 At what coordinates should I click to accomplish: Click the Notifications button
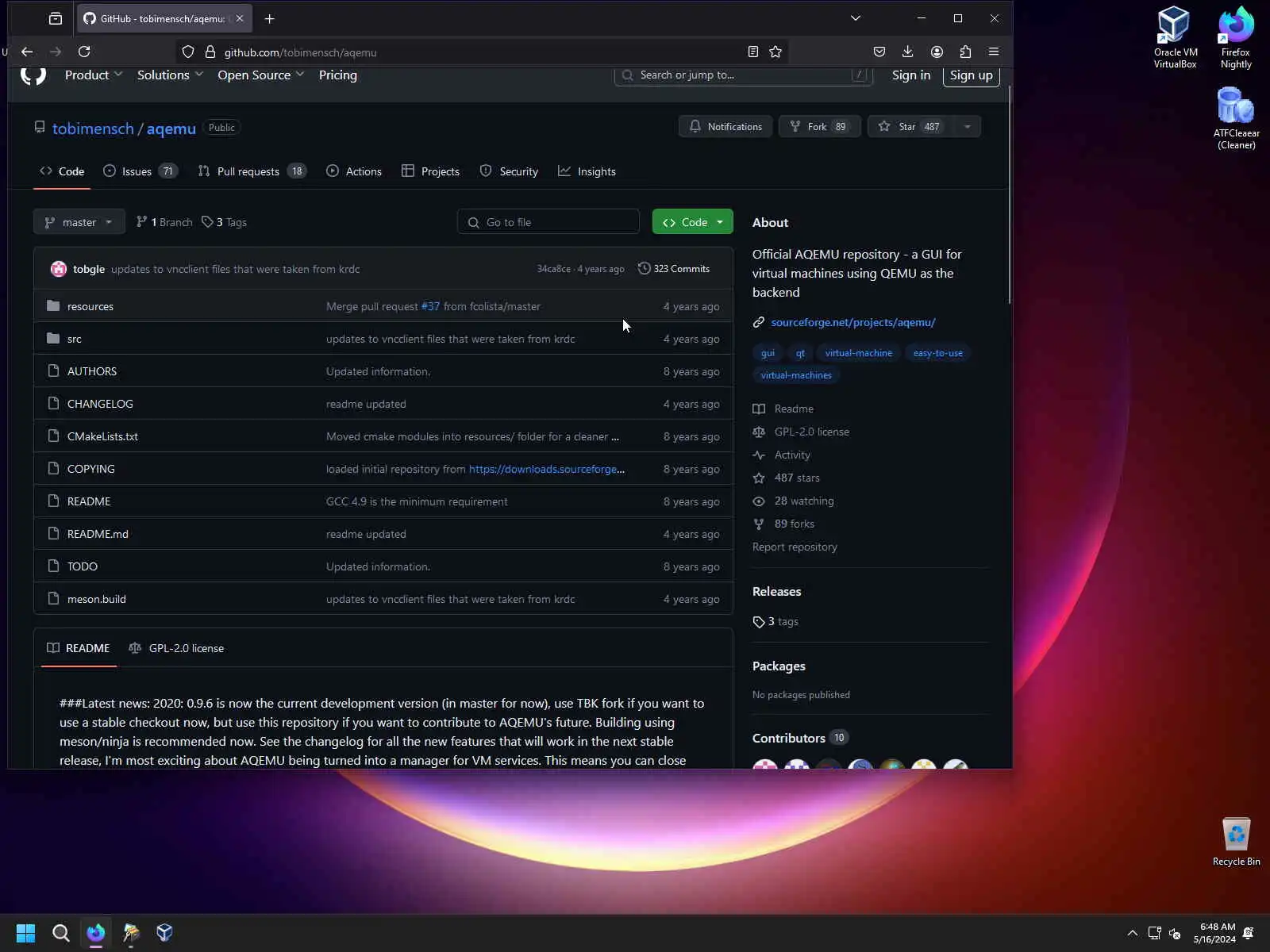coord(725,126)
